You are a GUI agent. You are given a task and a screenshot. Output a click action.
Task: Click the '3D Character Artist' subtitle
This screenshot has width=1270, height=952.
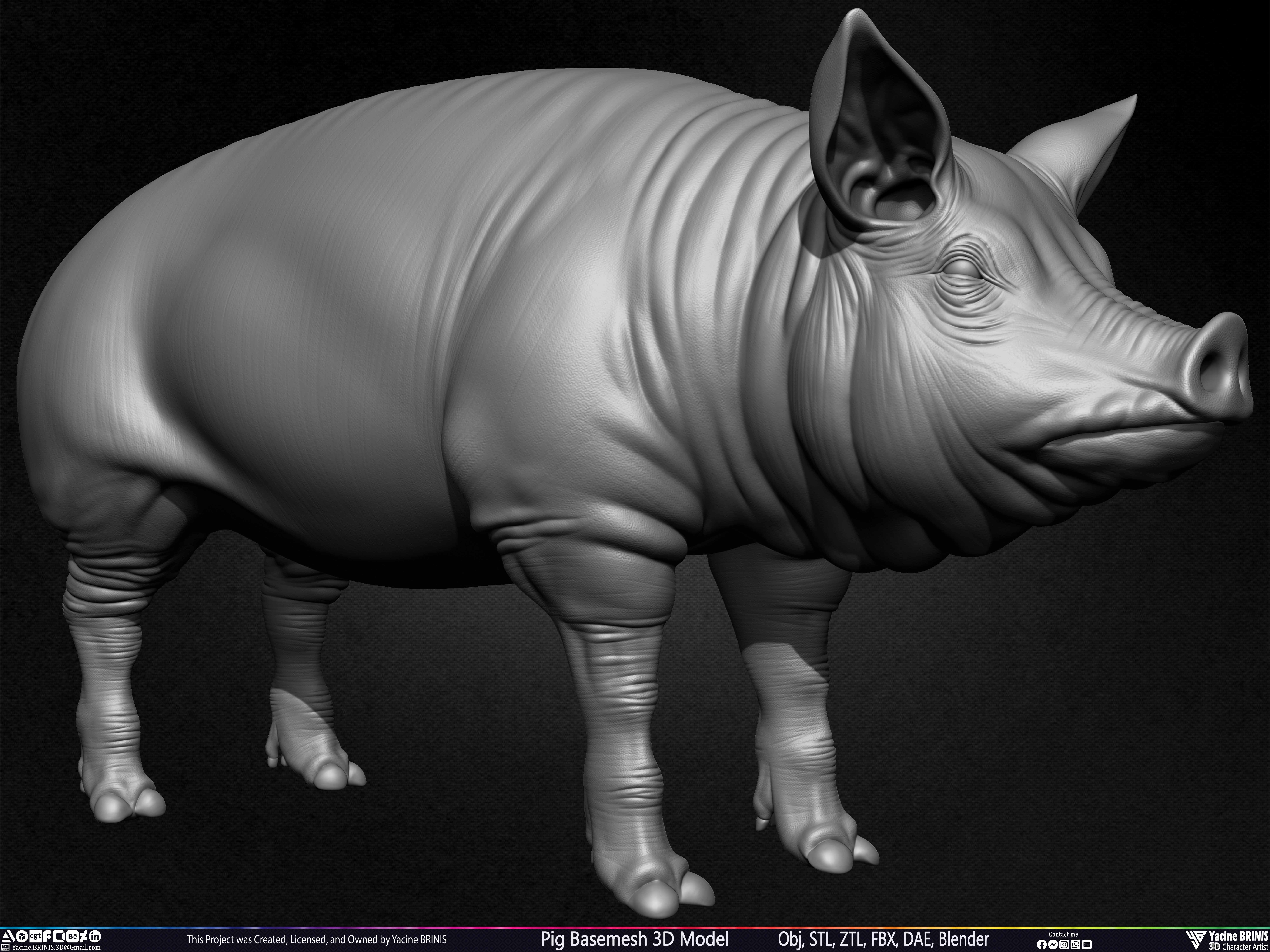(1238, 946)
